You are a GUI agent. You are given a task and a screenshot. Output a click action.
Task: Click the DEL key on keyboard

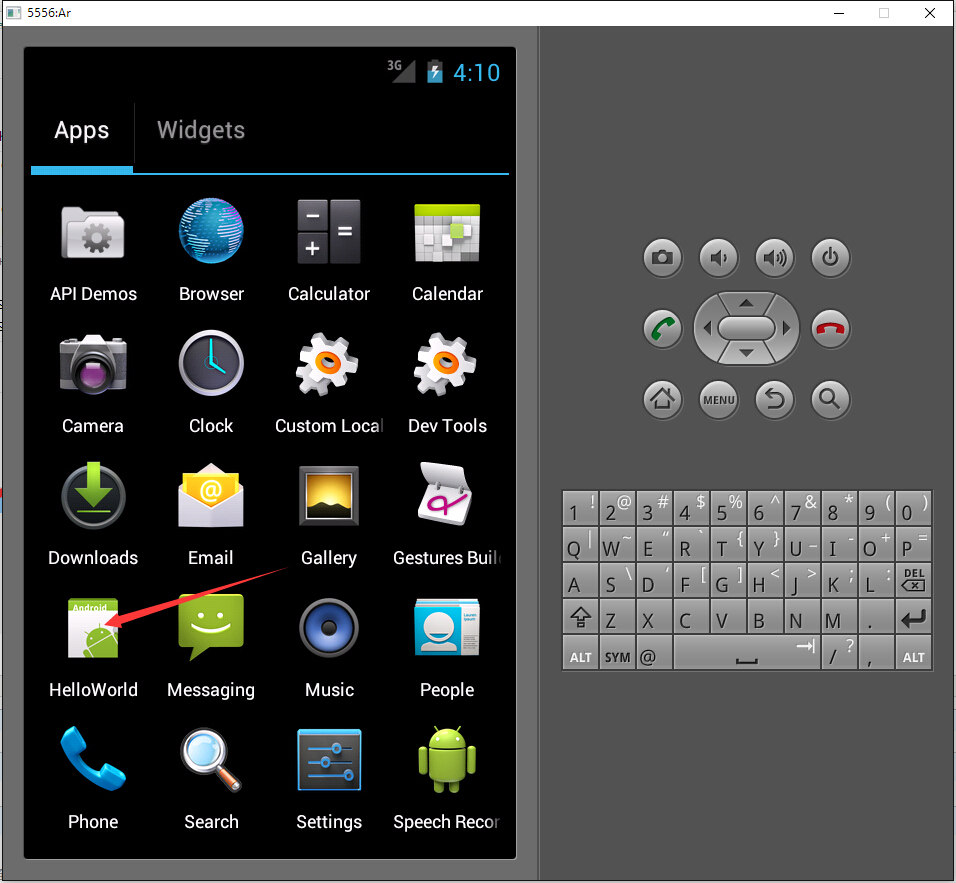point(913,581)
